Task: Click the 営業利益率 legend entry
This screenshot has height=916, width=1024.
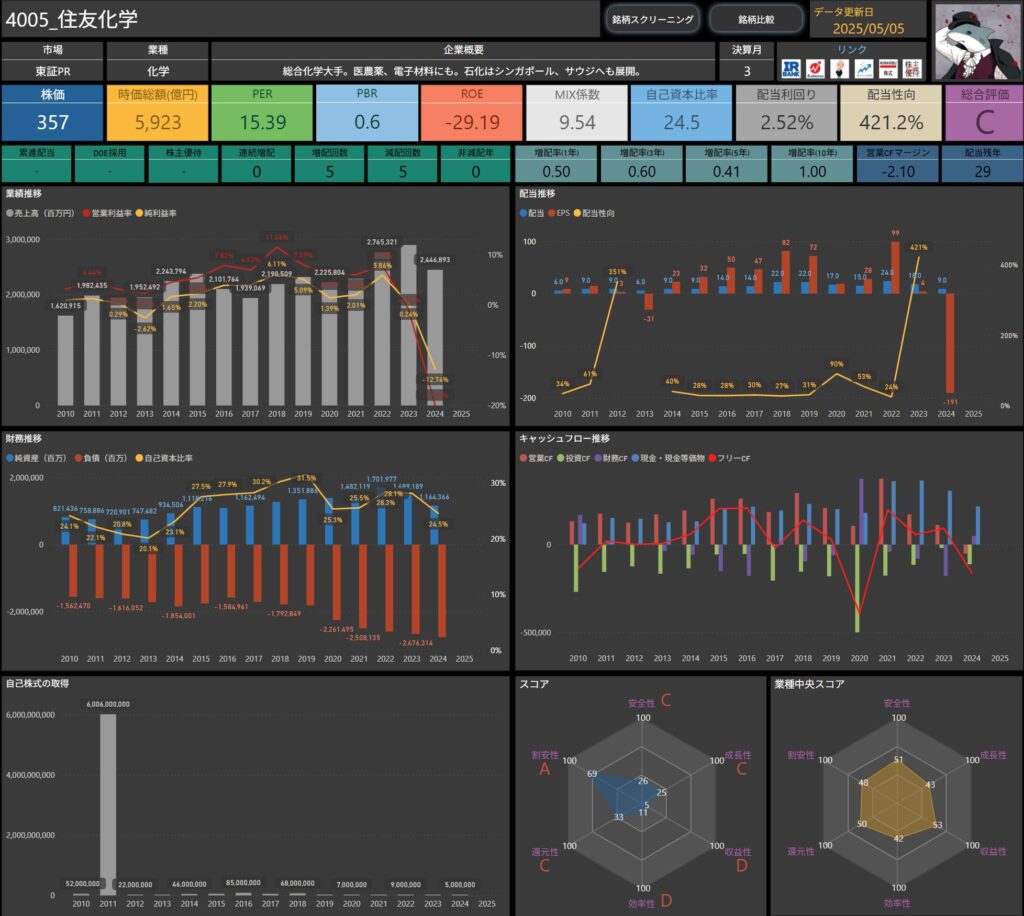Action: coord(108,213)
